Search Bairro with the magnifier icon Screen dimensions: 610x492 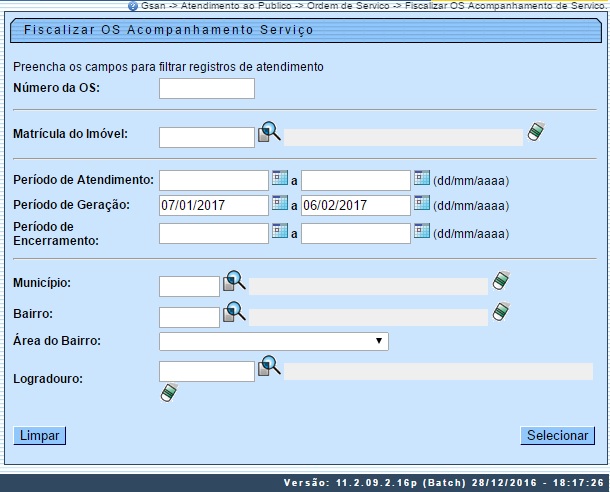point(234,312)
